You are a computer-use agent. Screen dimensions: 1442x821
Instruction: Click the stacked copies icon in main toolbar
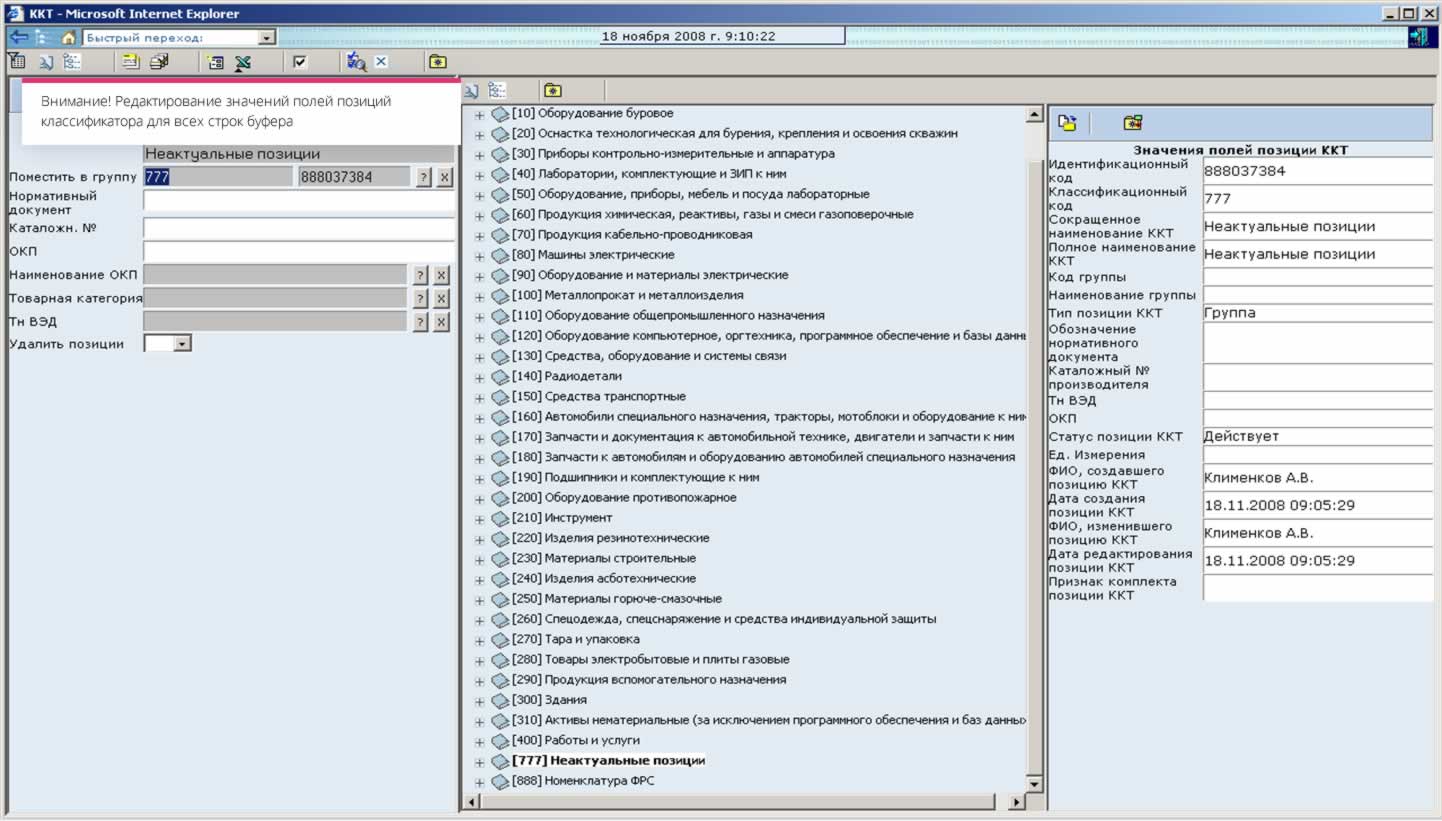(x=159, y=62)
